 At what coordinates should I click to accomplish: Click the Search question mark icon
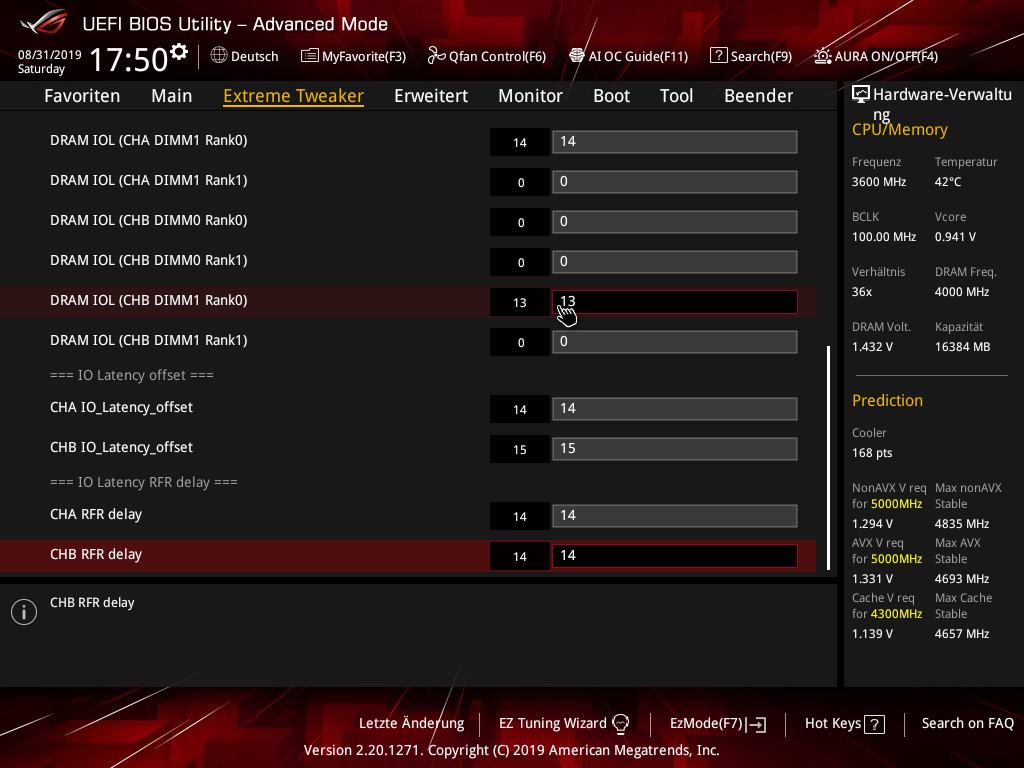[x=718, y=56]
